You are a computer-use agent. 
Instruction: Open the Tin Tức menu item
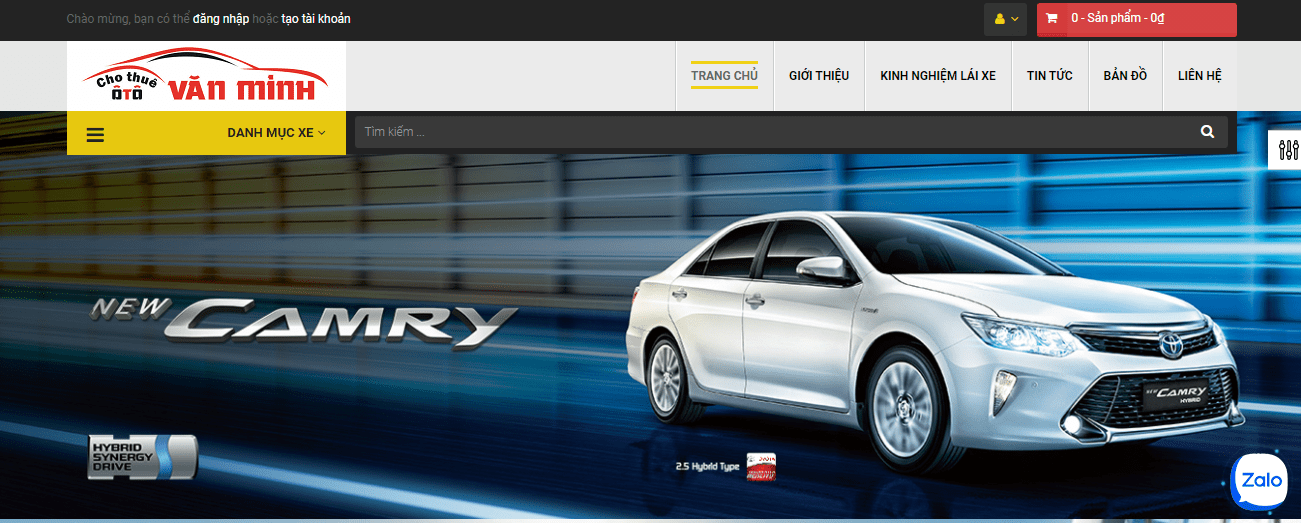coord(1050,76)
